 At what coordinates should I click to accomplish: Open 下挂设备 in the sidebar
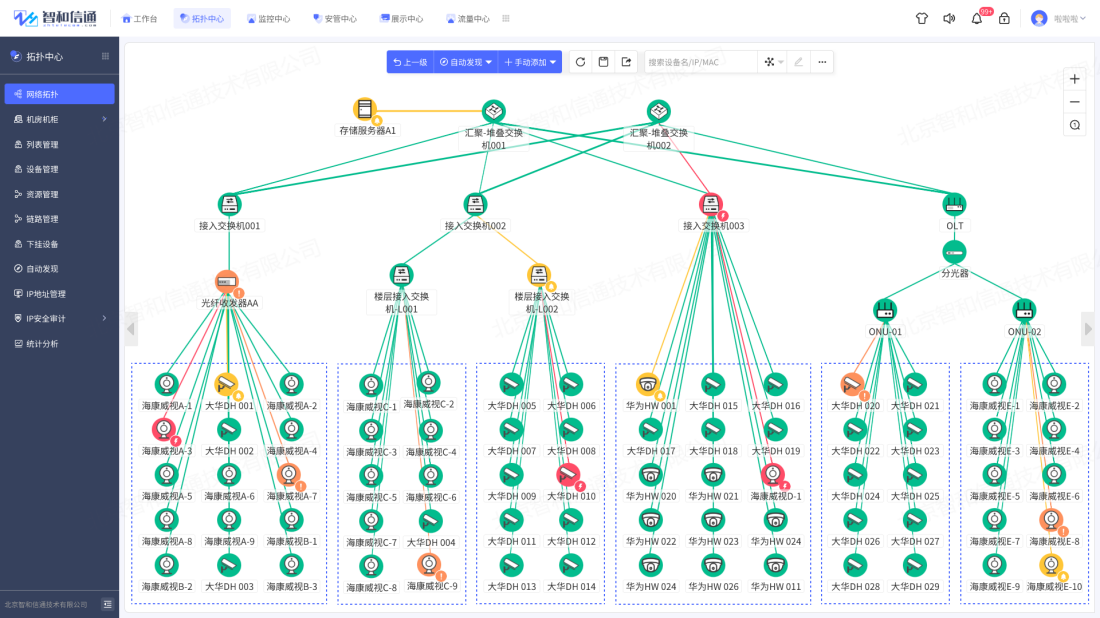pyautogui.click(x=60, y=244)
